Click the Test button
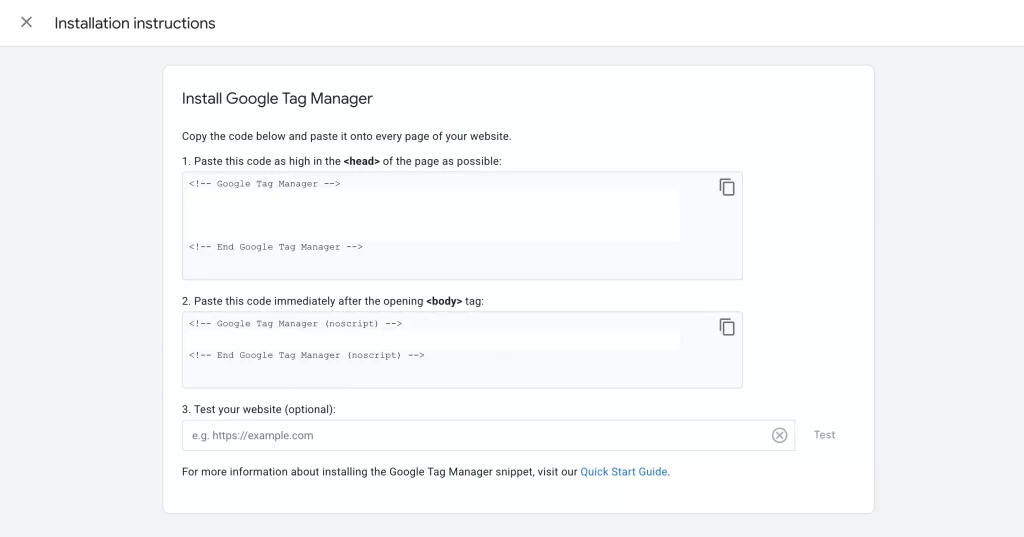Image resolution: width=1024 pixels, height=537 pixels. pyautogui.click(x=824, y=435)
